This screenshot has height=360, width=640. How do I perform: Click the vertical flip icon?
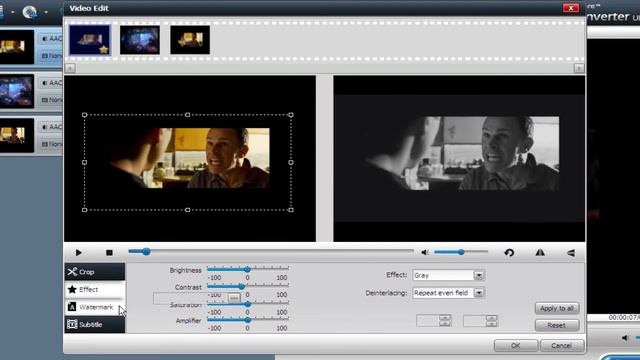point(571,253)
